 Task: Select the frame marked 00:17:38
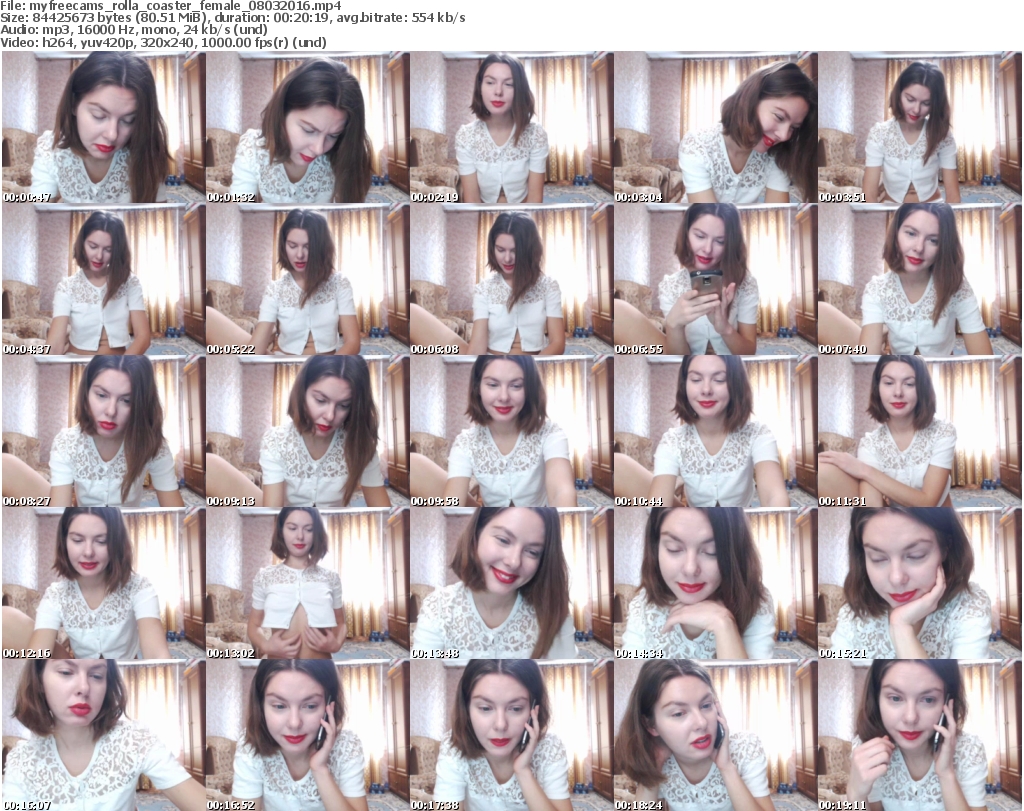coord(511,736)
